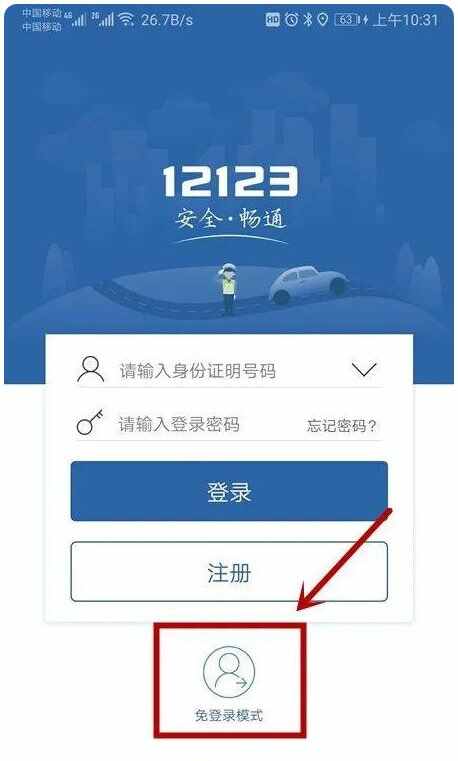
Task: Expand the ID type dropdown chevron
Action: (x=364, y=369)
